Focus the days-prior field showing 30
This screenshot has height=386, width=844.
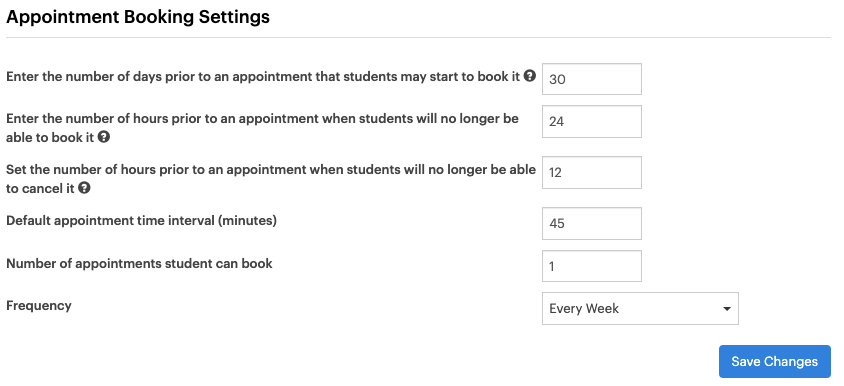click(x=592, y=79)
